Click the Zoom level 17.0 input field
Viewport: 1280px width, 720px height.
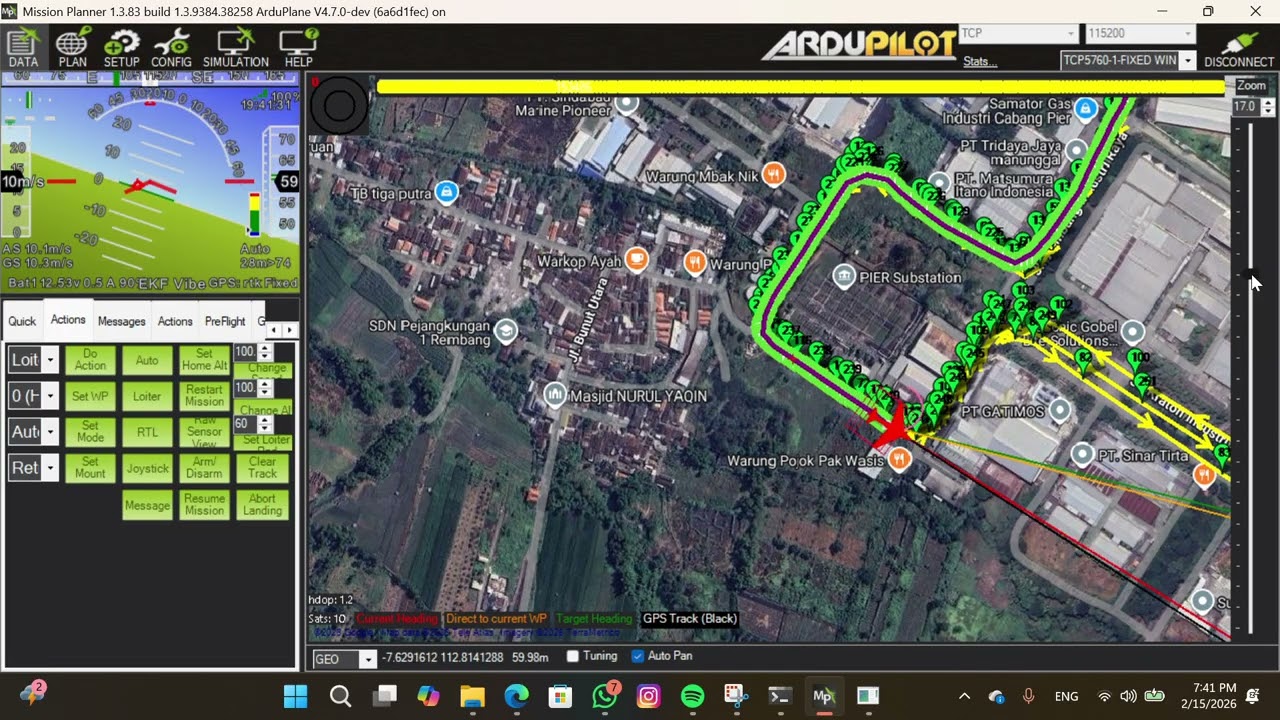[x=1244, y=106]
